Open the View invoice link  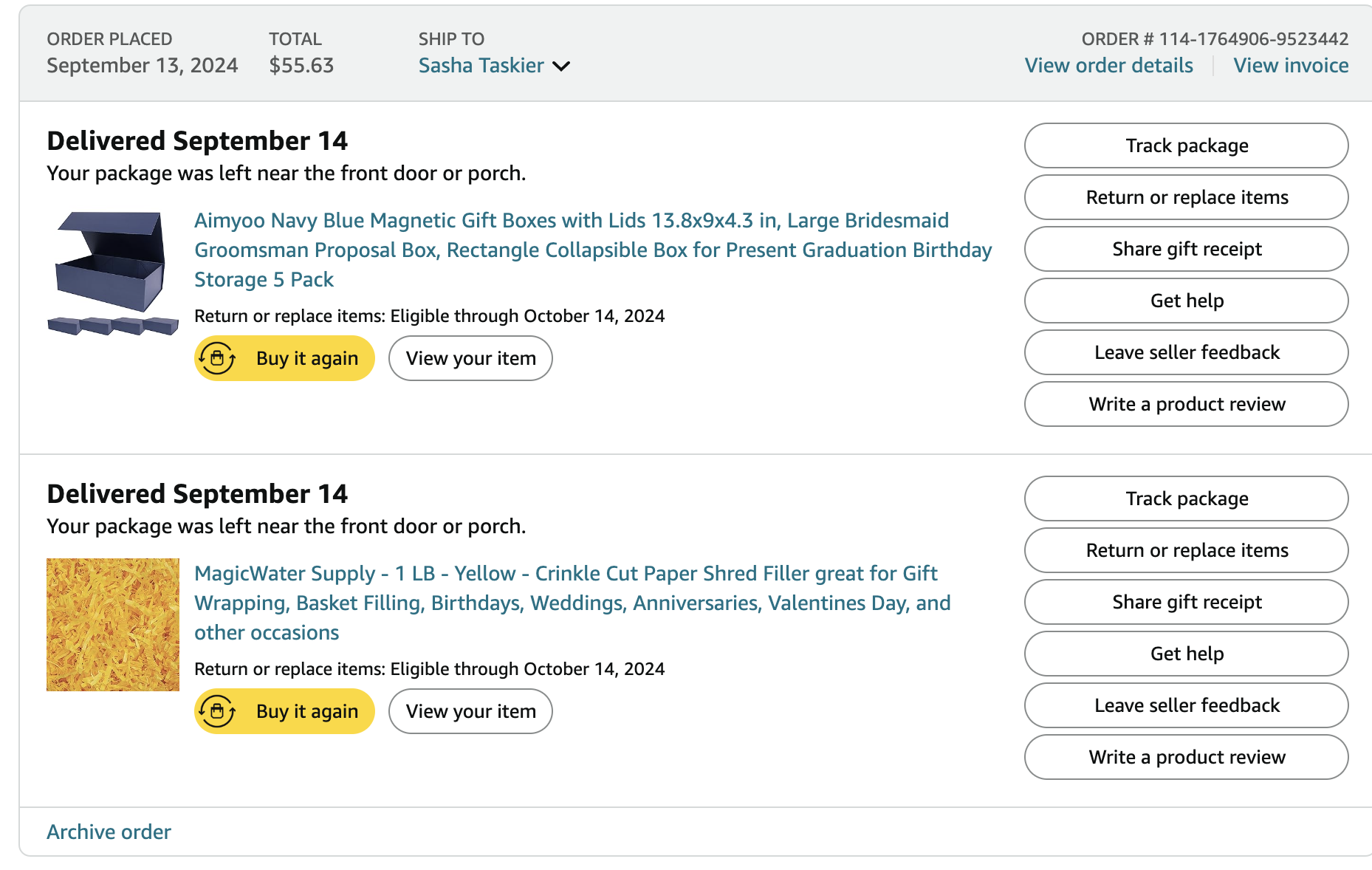(1291, 66)
